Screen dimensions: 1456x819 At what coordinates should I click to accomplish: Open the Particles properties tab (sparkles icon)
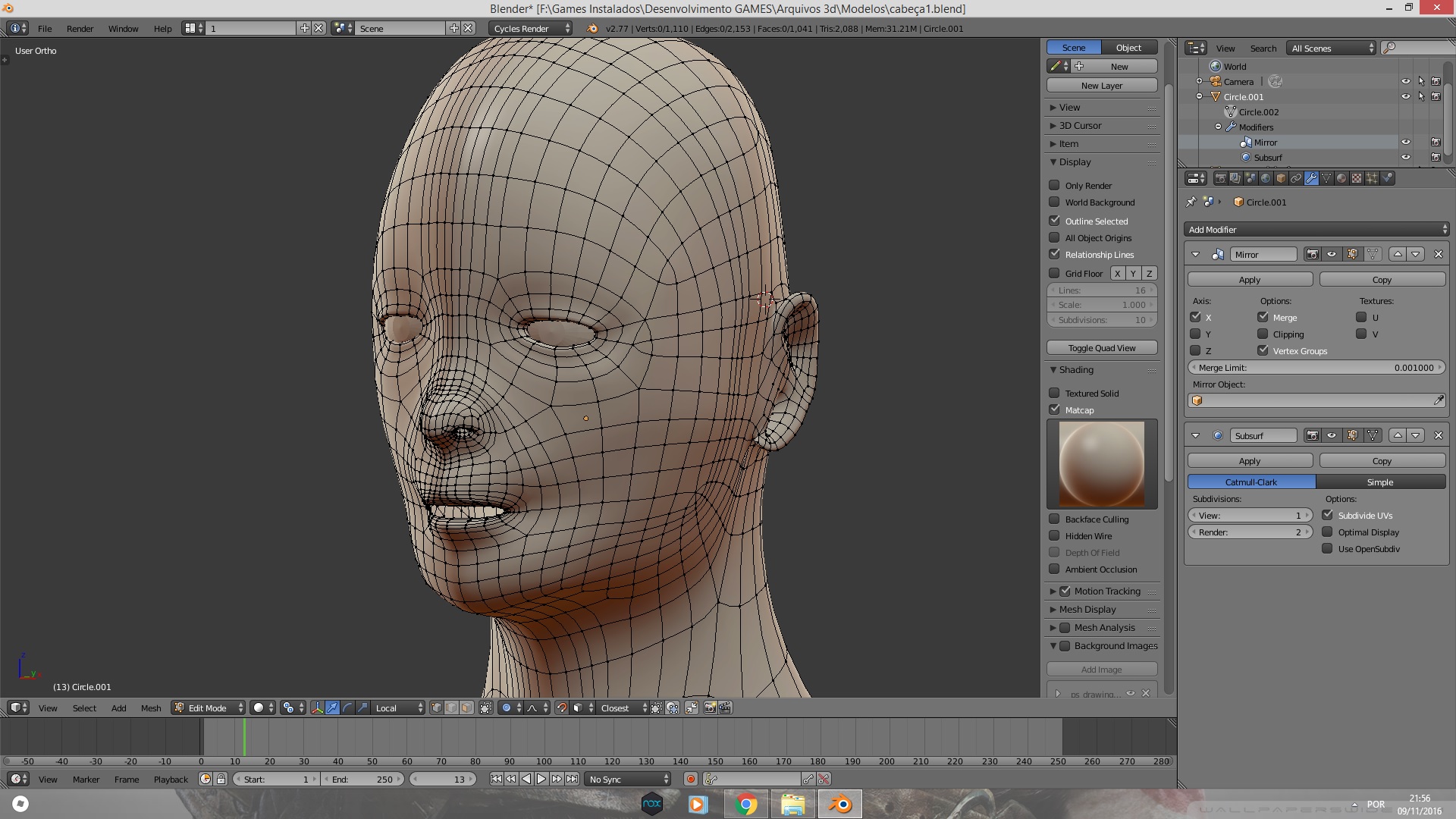click(1372, 178)
